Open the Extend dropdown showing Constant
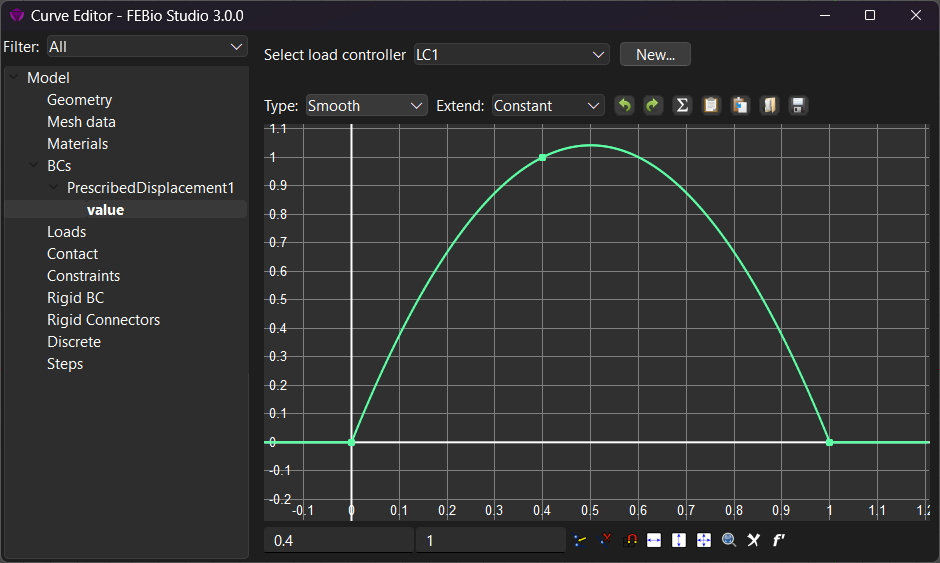Viewport: 940px width, 563px height. tap(547, 106)
